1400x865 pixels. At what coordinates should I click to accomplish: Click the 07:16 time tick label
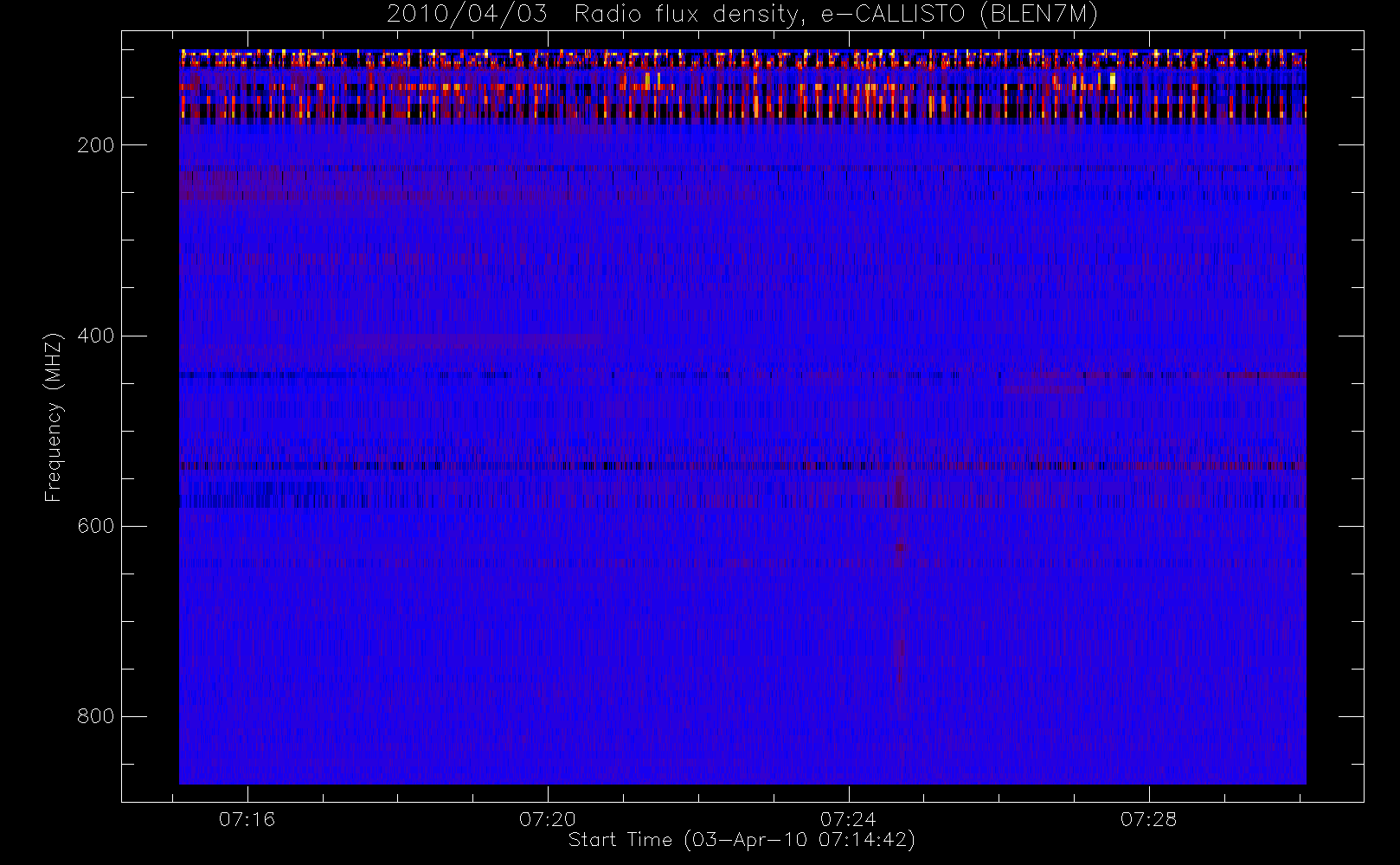coord(247,819)
